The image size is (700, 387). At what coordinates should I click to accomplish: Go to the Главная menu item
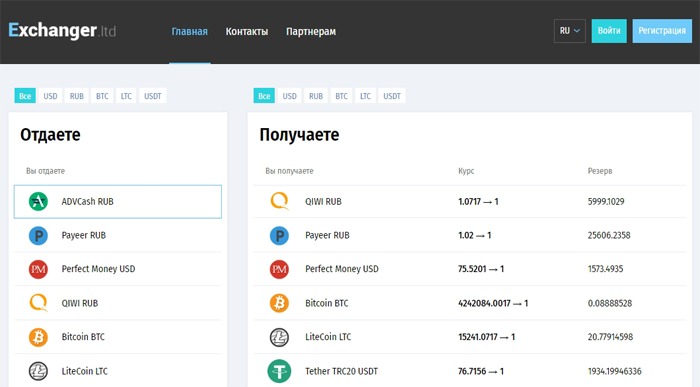190,32
